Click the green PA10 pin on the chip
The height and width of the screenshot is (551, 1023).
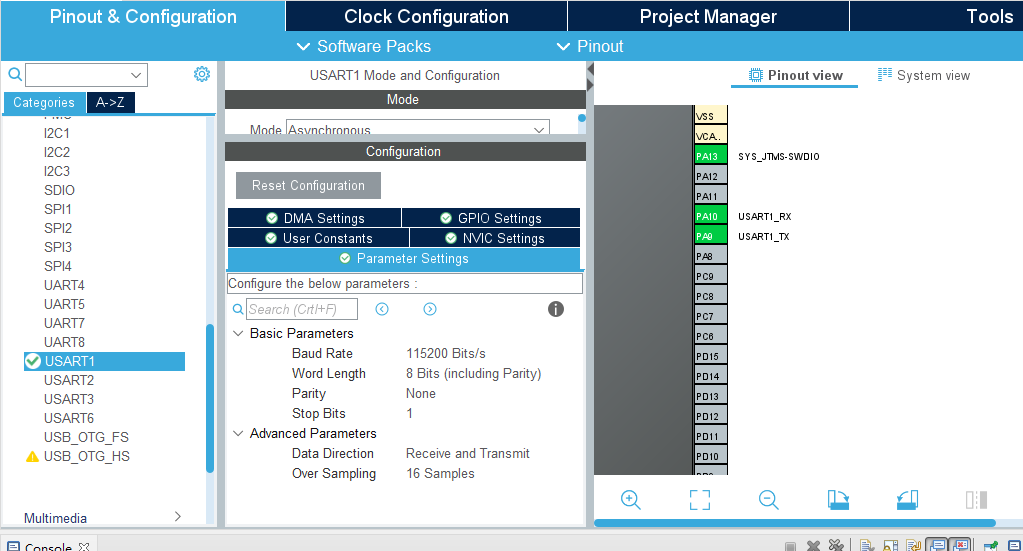(x=710, y=216)
